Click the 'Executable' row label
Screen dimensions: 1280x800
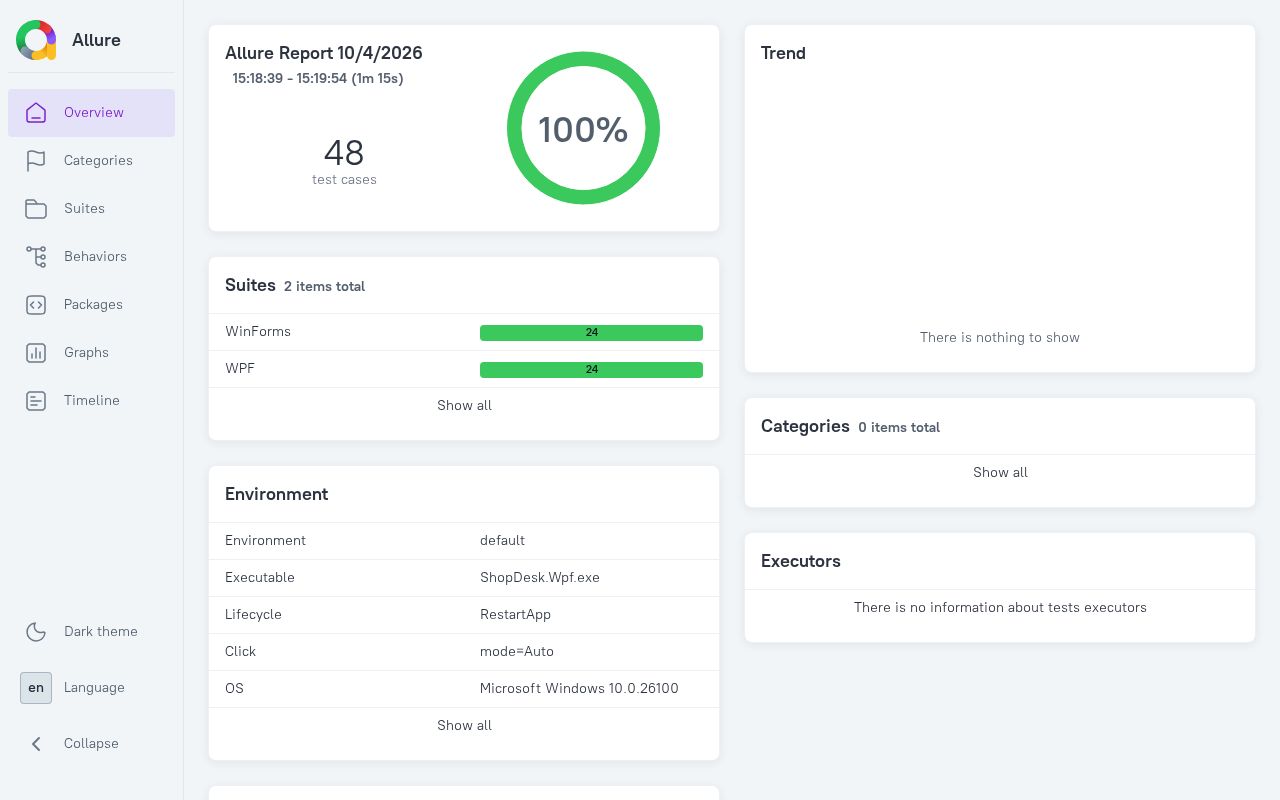pyautogui.click(x=260, y=577)
